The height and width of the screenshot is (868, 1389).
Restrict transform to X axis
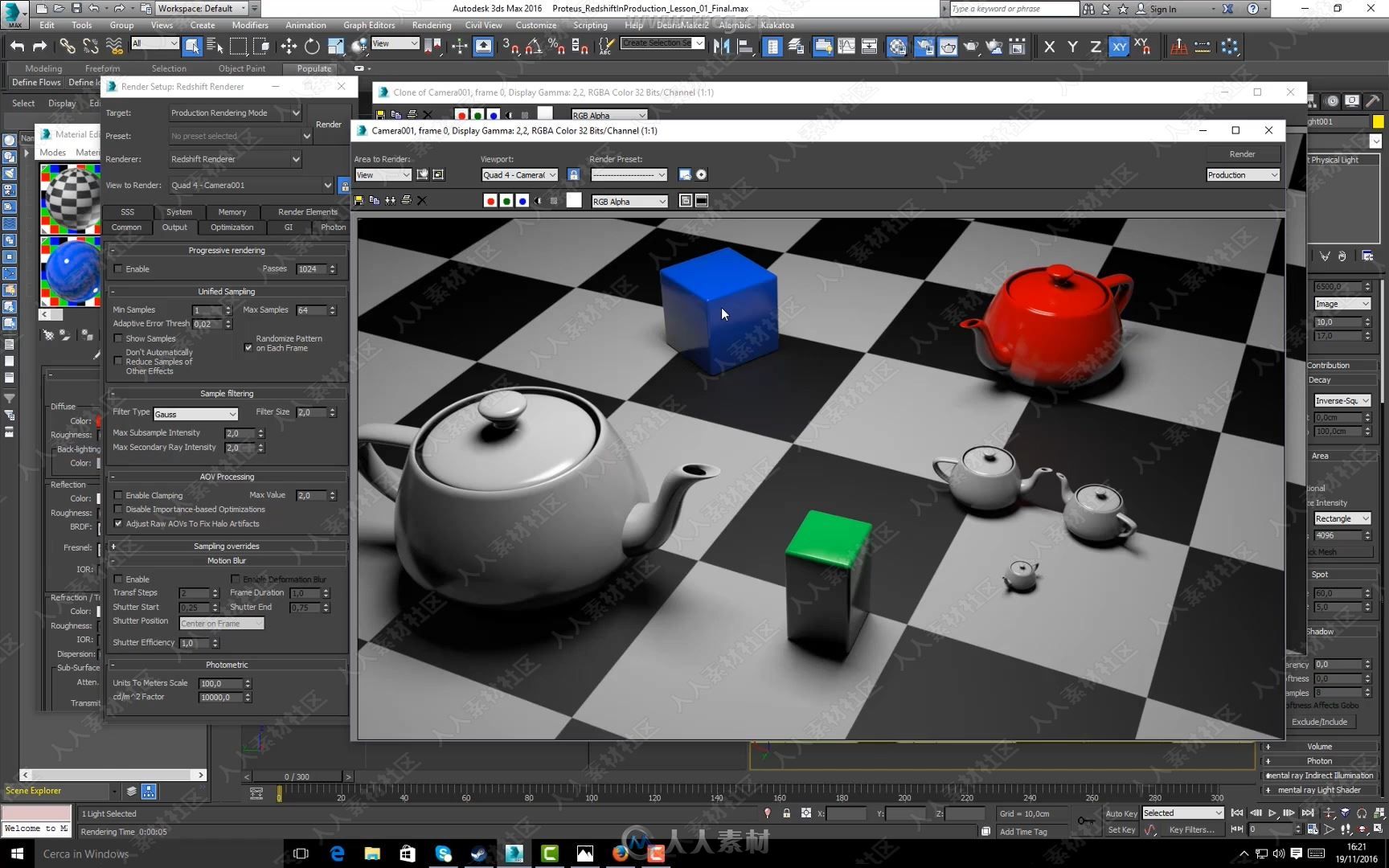(1049, 47)
